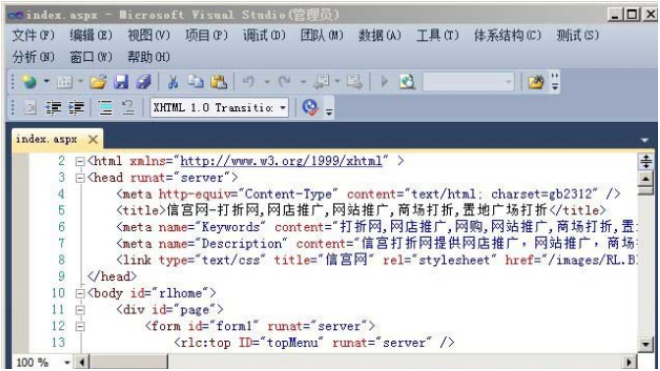The image size is (660, 371).
Task: Click the Comment Selection lines icon
Action: point(105,108)
